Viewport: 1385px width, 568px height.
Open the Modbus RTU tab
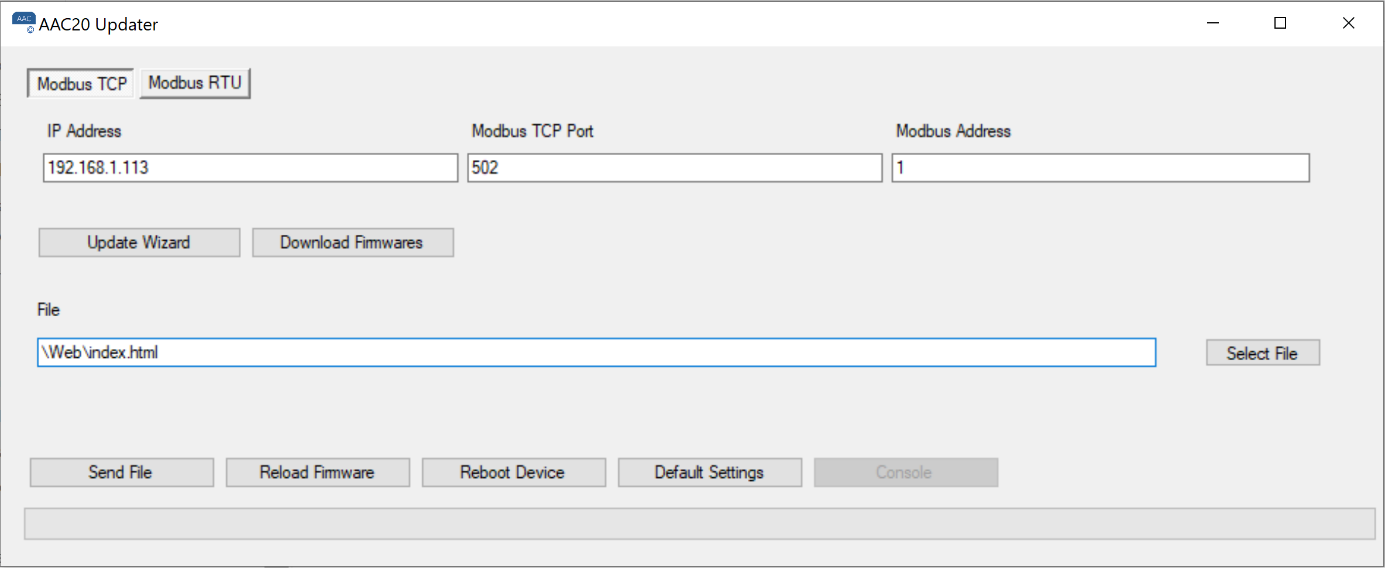pyautogui.click(x=195, y=83)
